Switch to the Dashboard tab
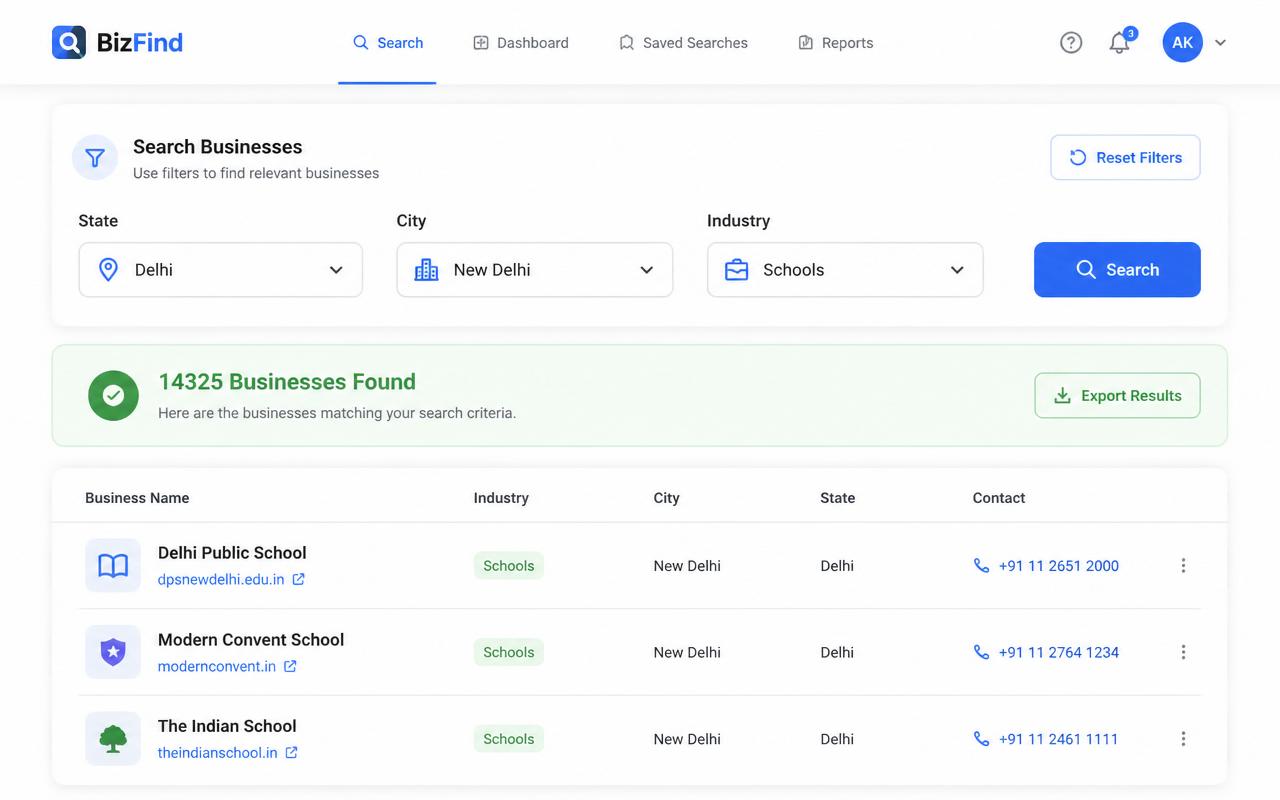Screen dimensions: 1280x800 (521, 43)
